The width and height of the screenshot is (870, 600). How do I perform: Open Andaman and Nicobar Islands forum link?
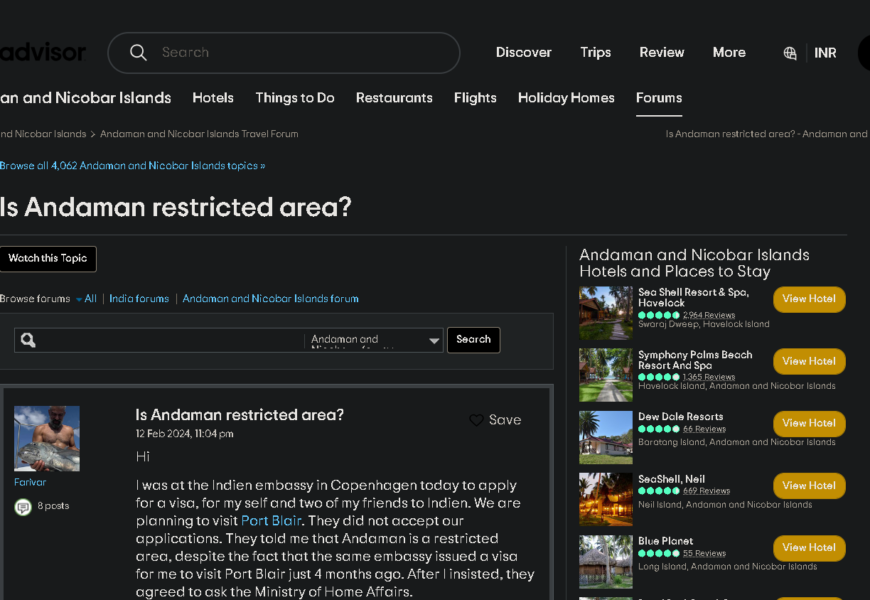tap(270, 299)
